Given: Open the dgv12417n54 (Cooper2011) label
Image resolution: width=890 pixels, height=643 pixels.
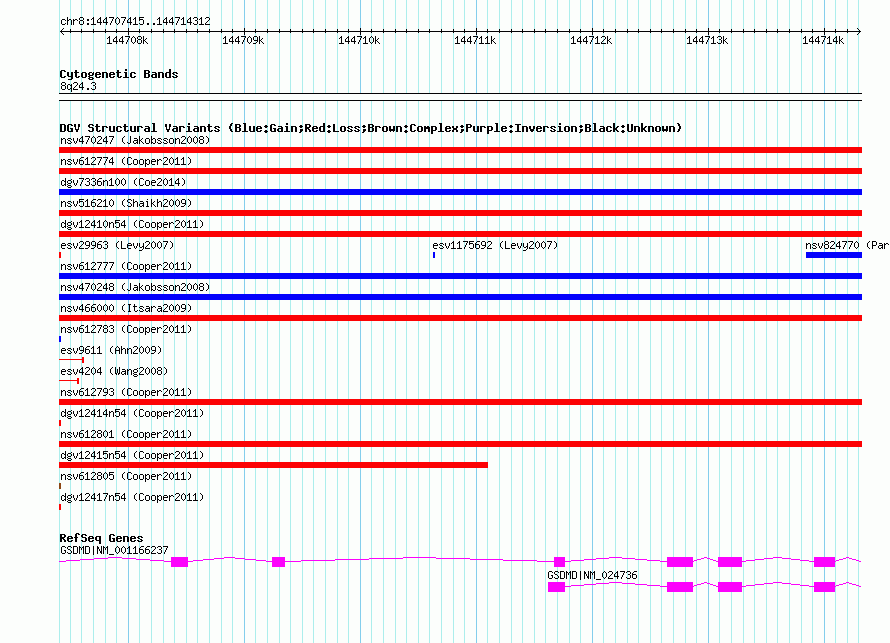Looking at the screenshot, I should coord(132,497).
